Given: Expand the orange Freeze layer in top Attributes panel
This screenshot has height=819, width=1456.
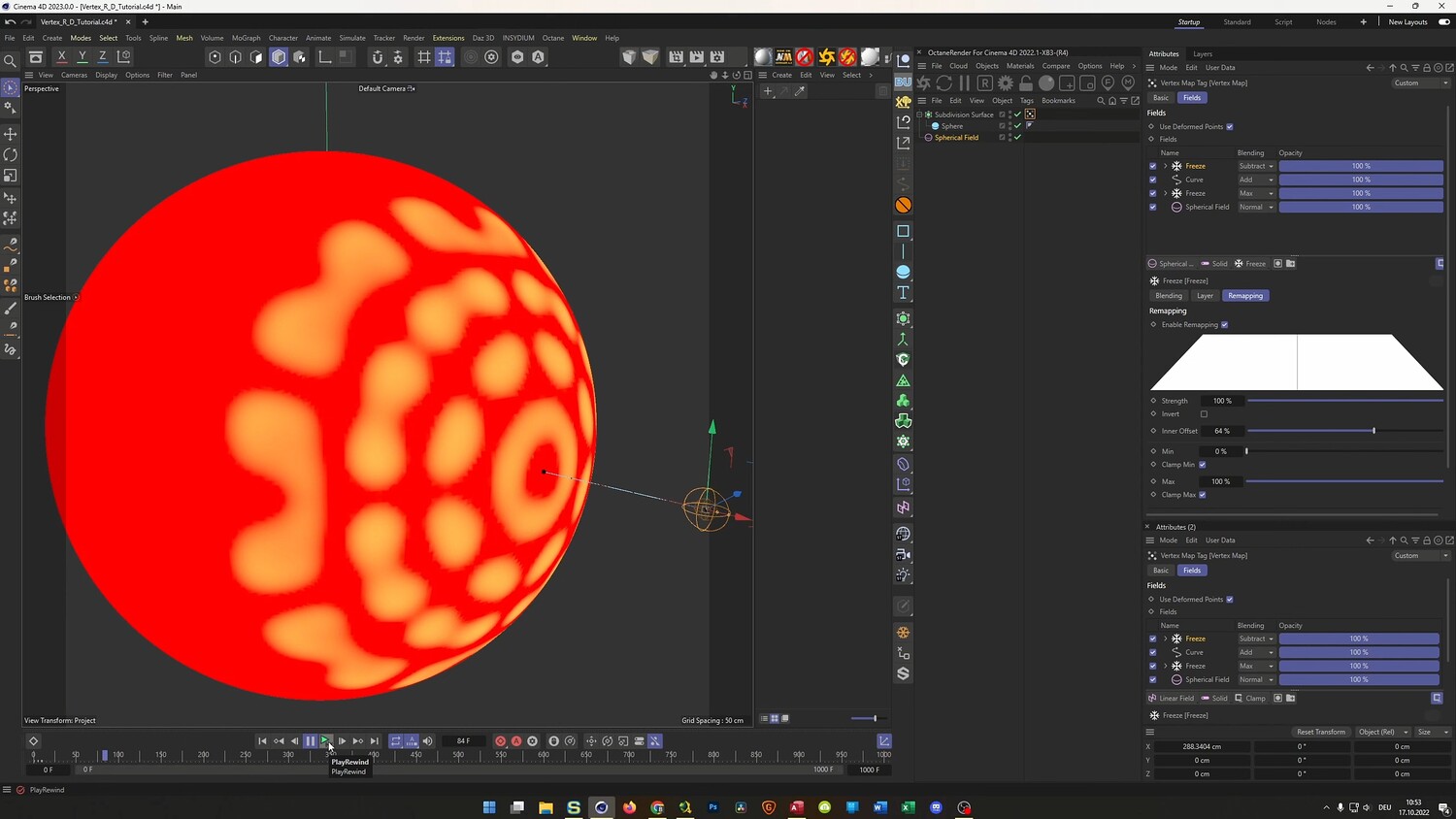Looking at the screenshot, I should pos(1166,166).
